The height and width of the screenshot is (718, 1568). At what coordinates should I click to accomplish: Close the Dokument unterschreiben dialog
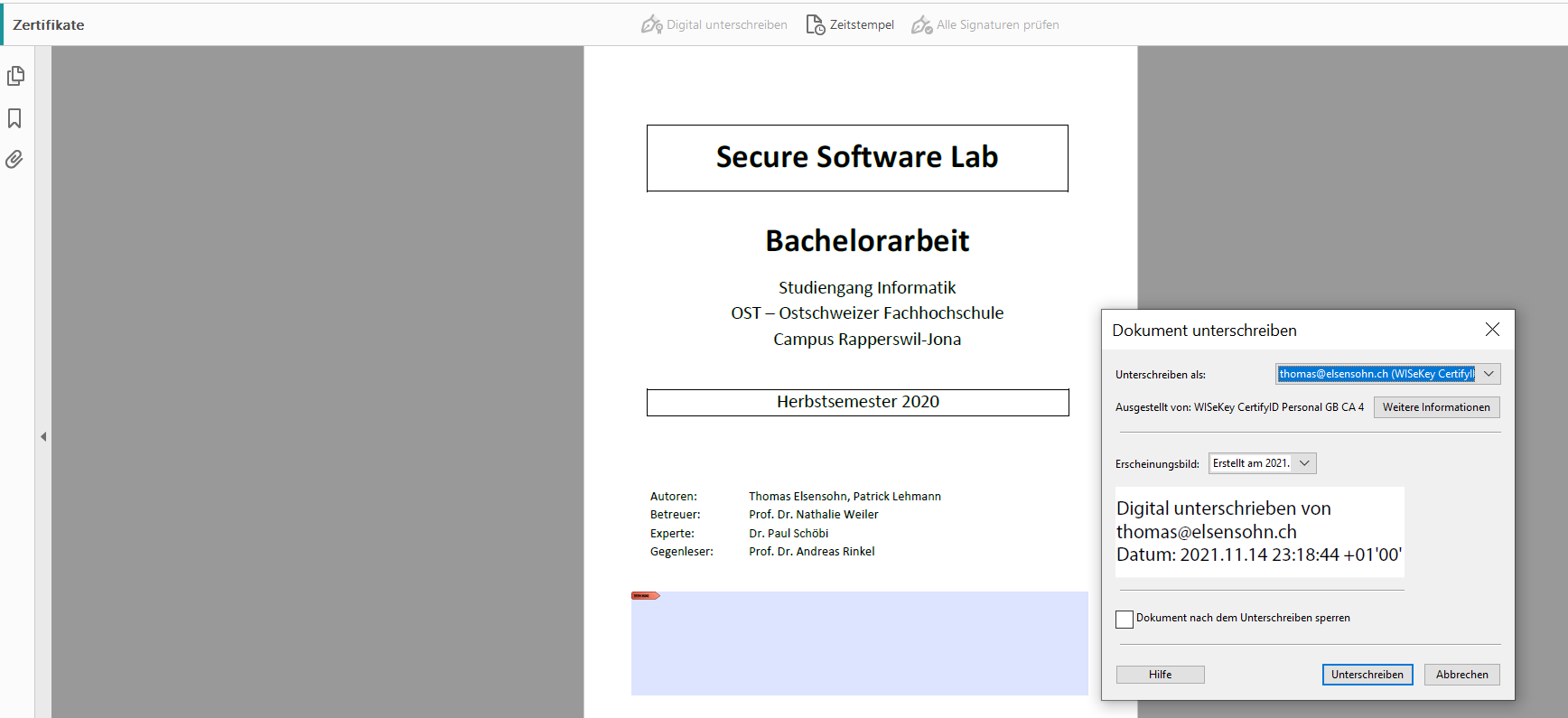1492,330
